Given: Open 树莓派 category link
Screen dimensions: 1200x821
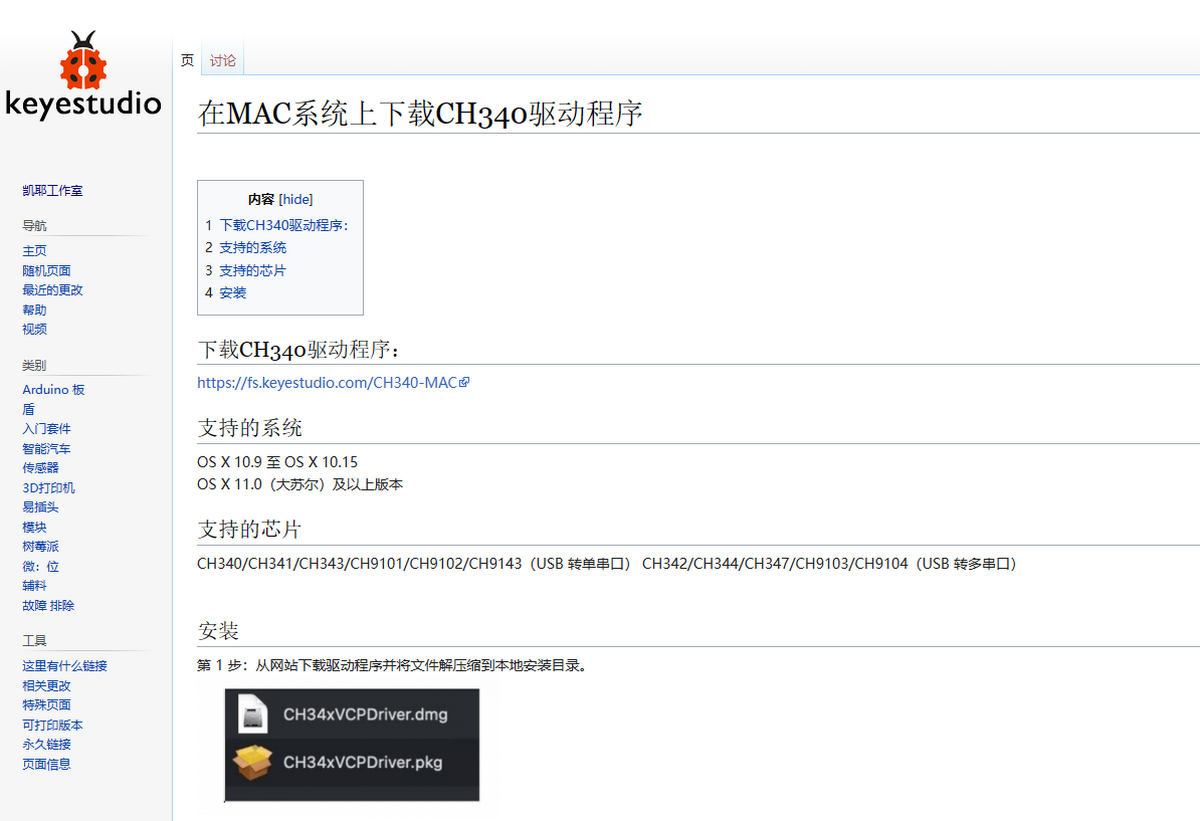Looking at the screenshot, I should click(x=41, y=547).
